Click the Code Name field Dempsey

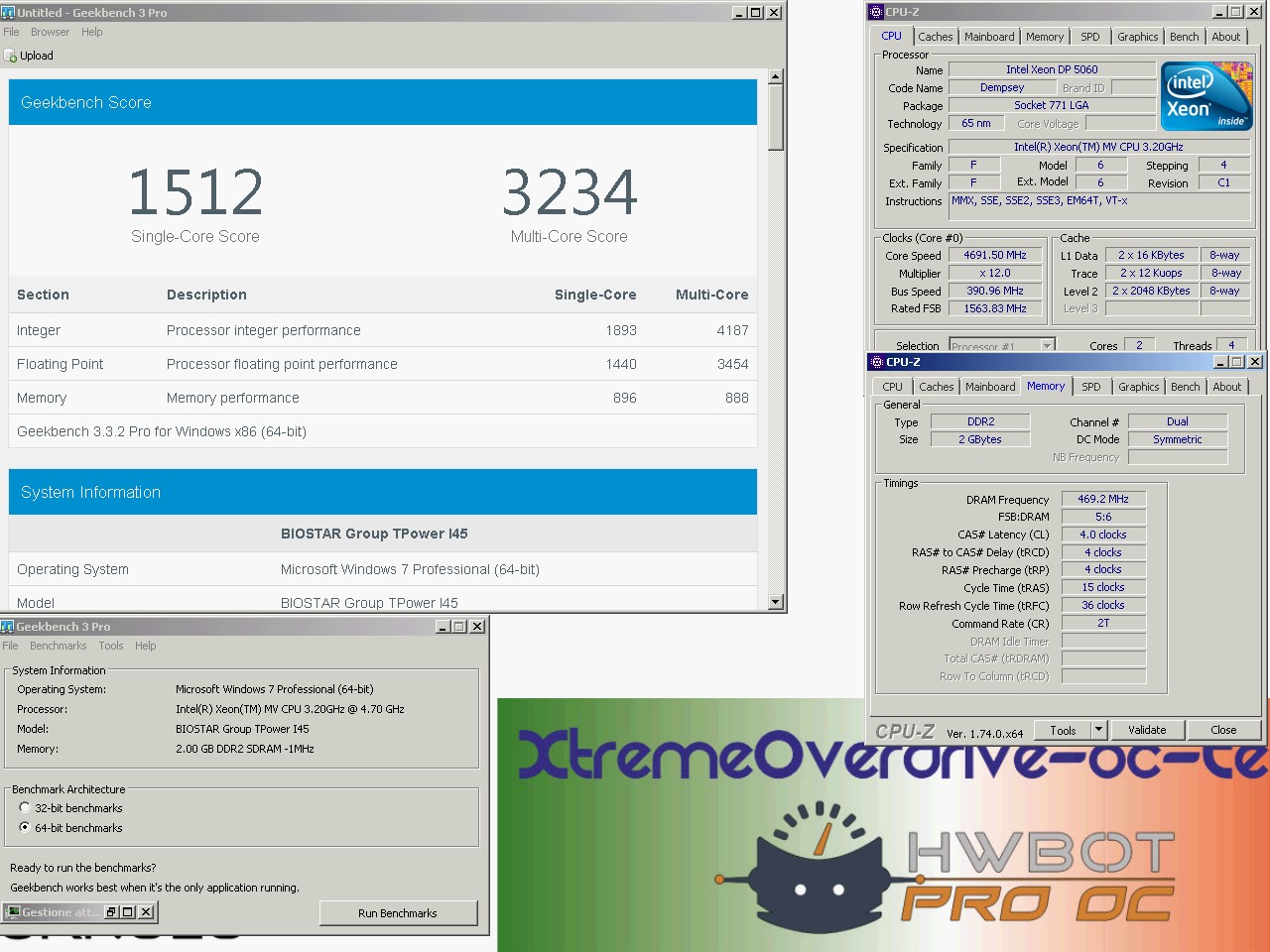point(1002,87)
